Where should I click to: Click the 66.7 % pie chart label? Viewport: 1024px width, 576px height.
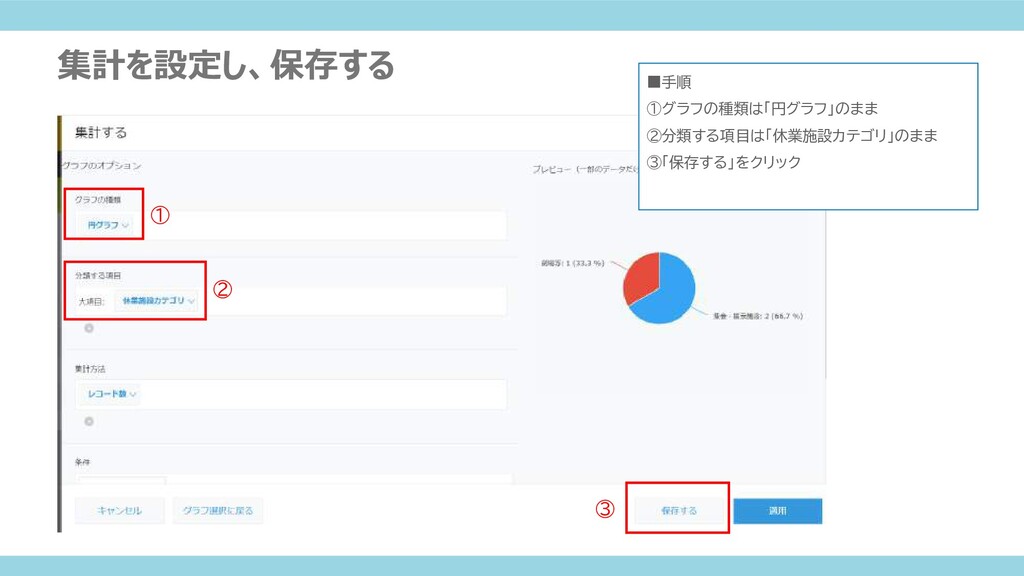pyautogui.click(x=758, y=316)
